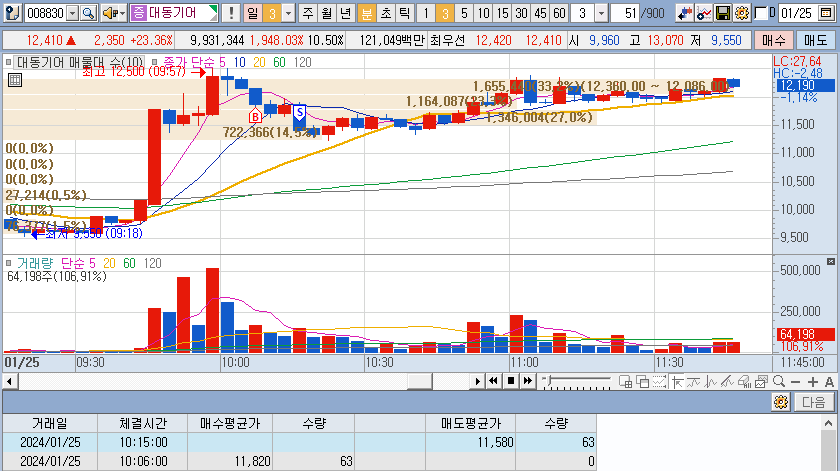Image resolution: width=840 pixels, height=471 pixels.
Task: Select 5 minute interval
Action: (x=464, y=13)
